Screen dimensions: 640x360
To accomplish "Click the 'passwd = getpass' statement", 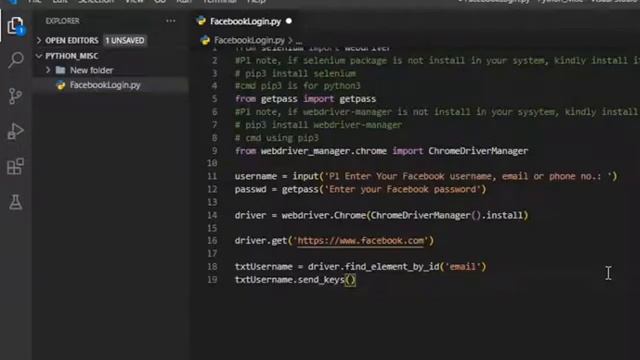I will (360, 189).
